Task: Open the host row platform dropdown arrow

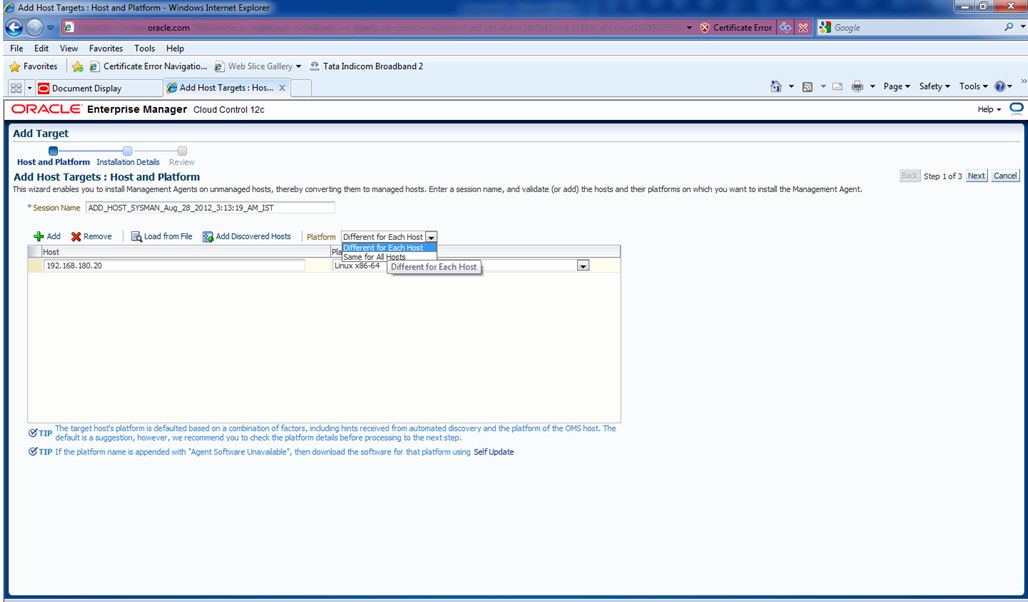Action: pos(583,266)
